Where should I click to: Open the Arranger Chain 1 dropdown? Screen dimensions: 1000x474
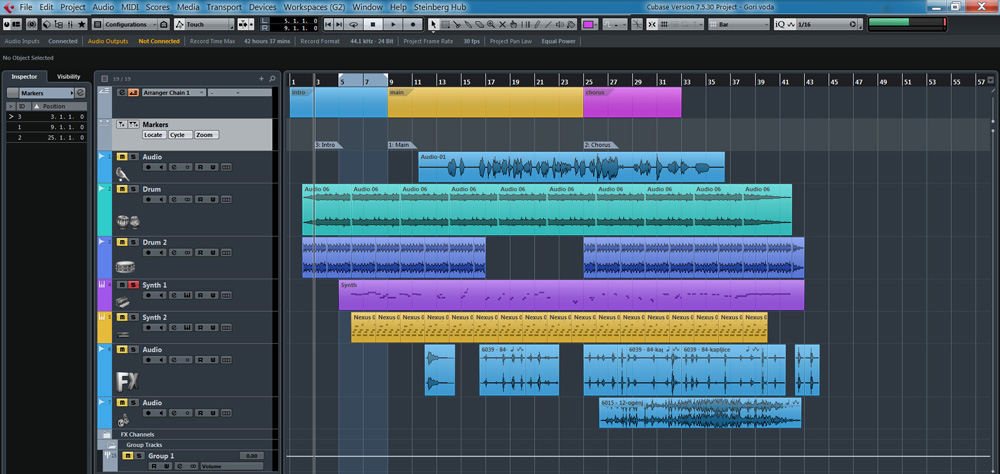point(173,93)
